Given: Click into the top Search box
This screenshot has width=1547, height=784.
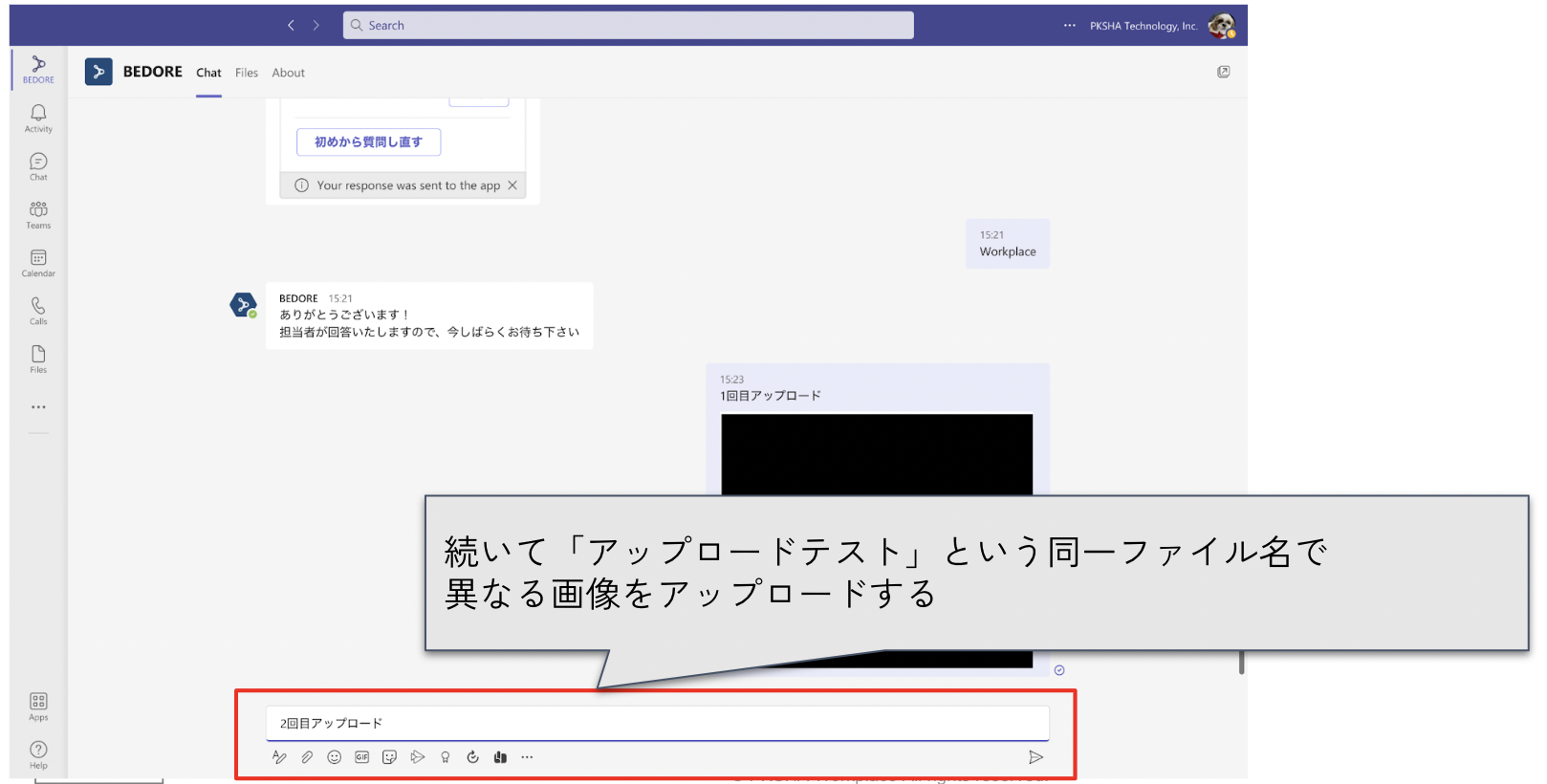Looking at the screenshot, I should (628, 25).
